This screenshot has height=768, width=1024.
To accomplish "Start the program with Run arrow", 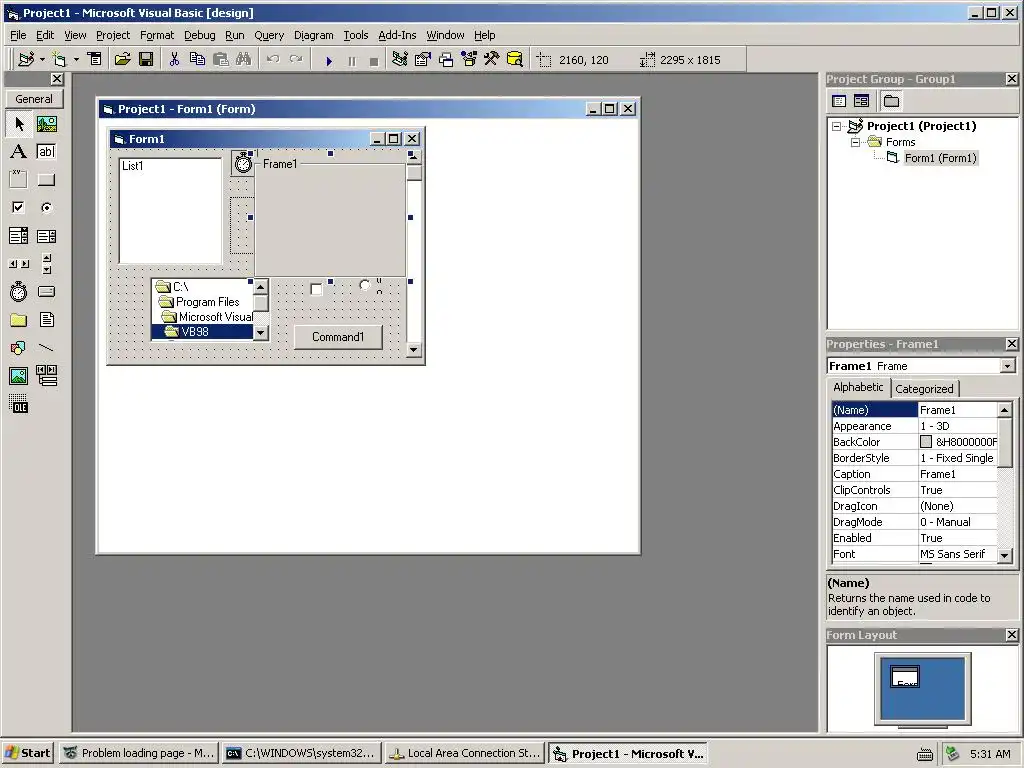I will point(329,60).
